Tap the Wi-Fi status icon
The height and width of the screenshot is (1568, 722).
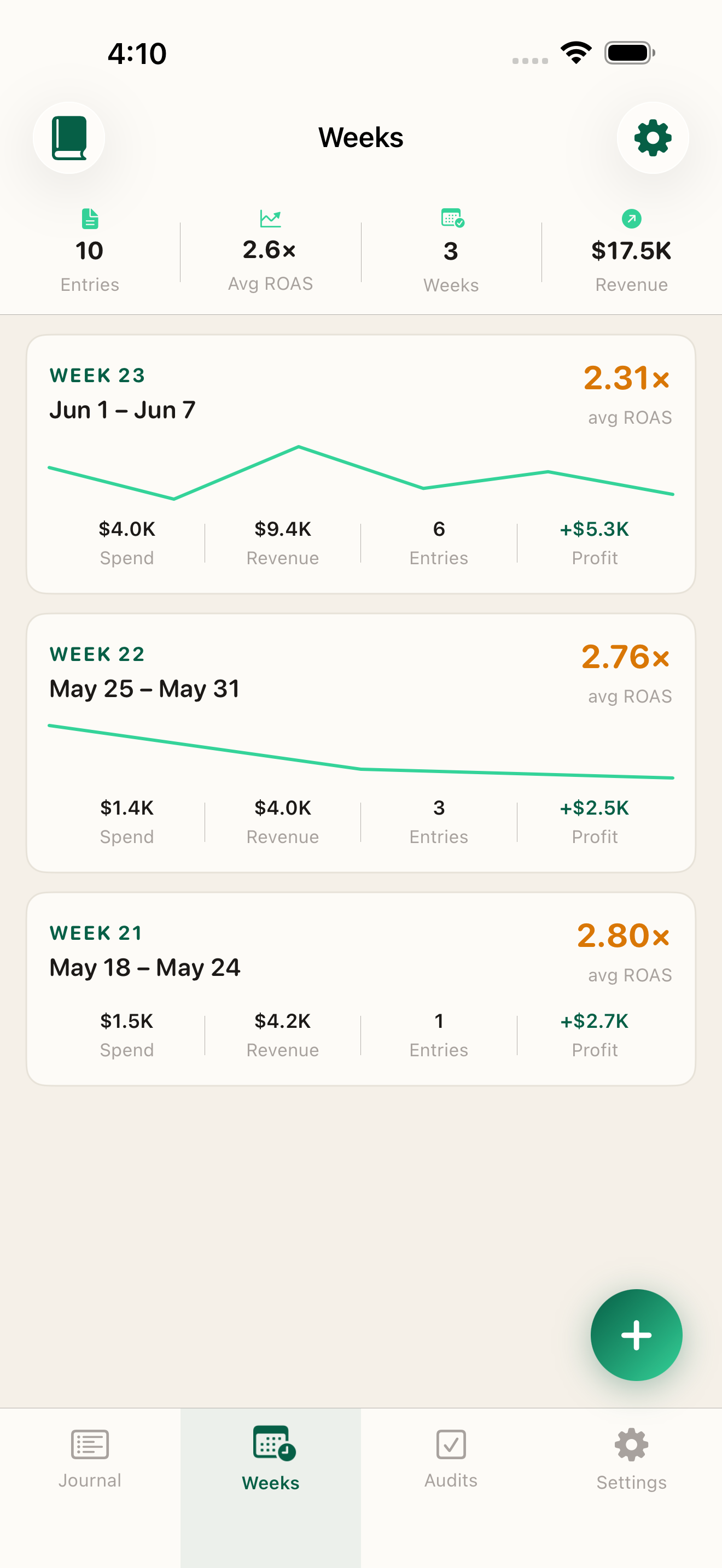[577, 52]
